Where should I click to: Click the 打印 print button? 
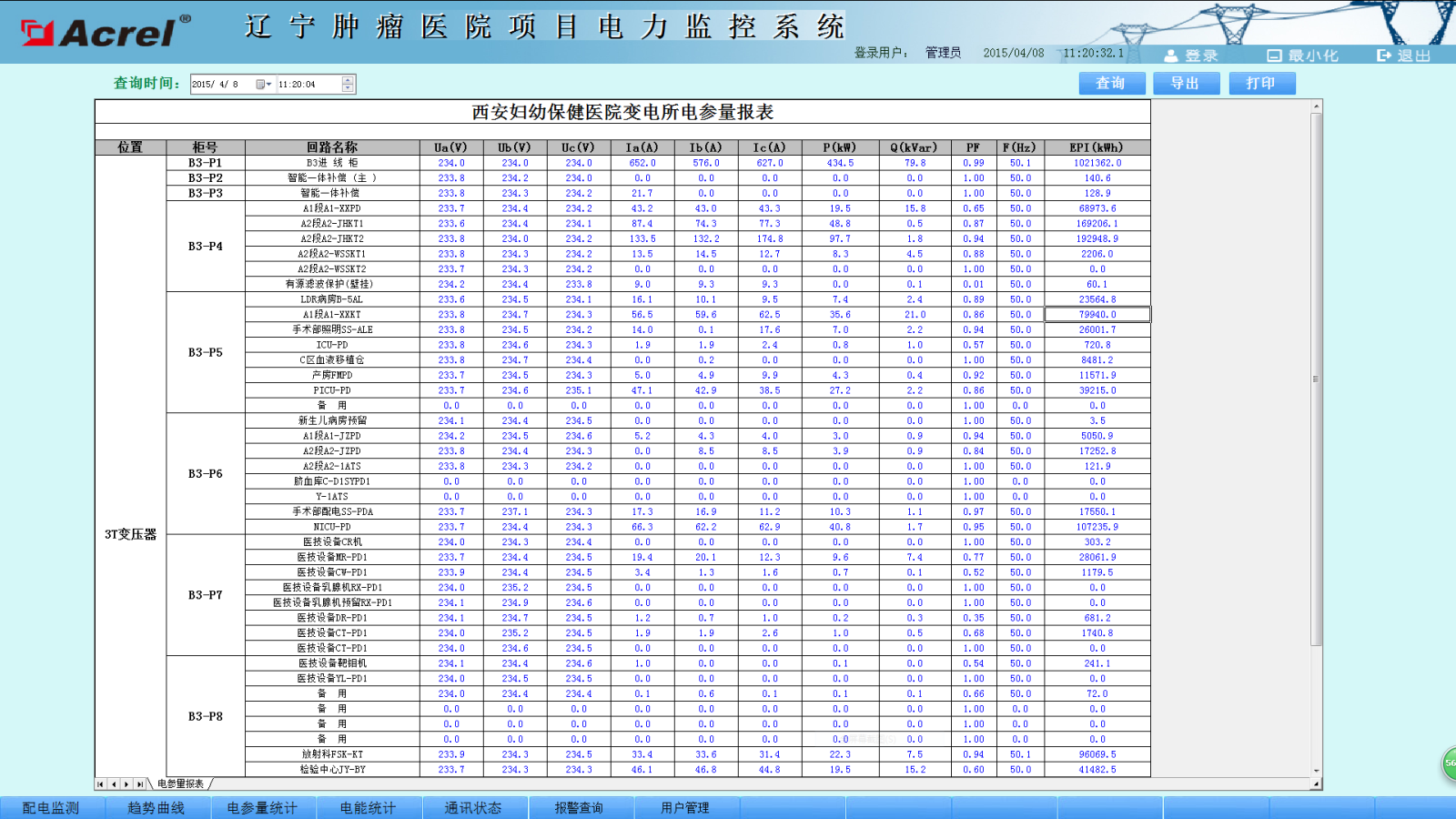[1261, 84]
